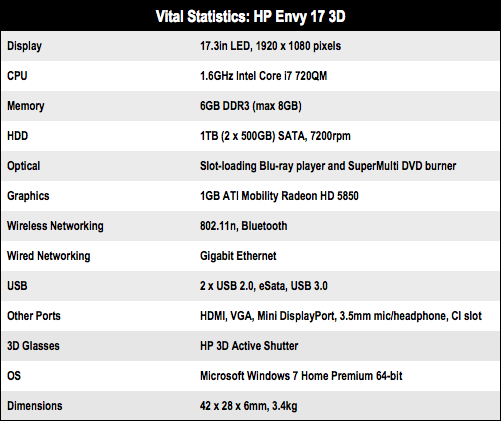This screenshot has height=421, width=501.
Task: Click the Gigabit Ethernet value
Action: [x=238, y=256]
